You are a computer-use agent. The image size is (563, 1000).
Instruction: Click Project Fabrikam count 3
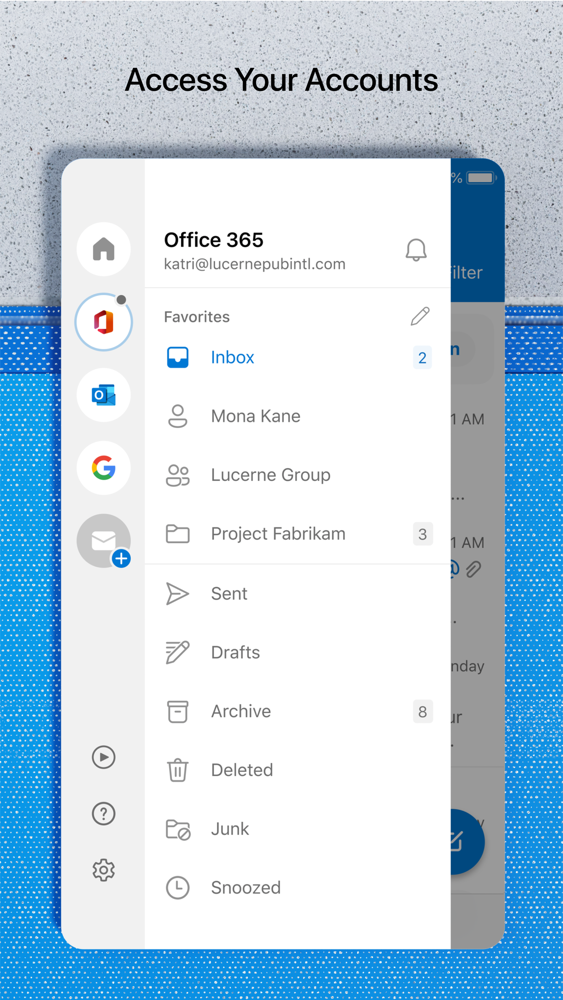click(422, 534)
